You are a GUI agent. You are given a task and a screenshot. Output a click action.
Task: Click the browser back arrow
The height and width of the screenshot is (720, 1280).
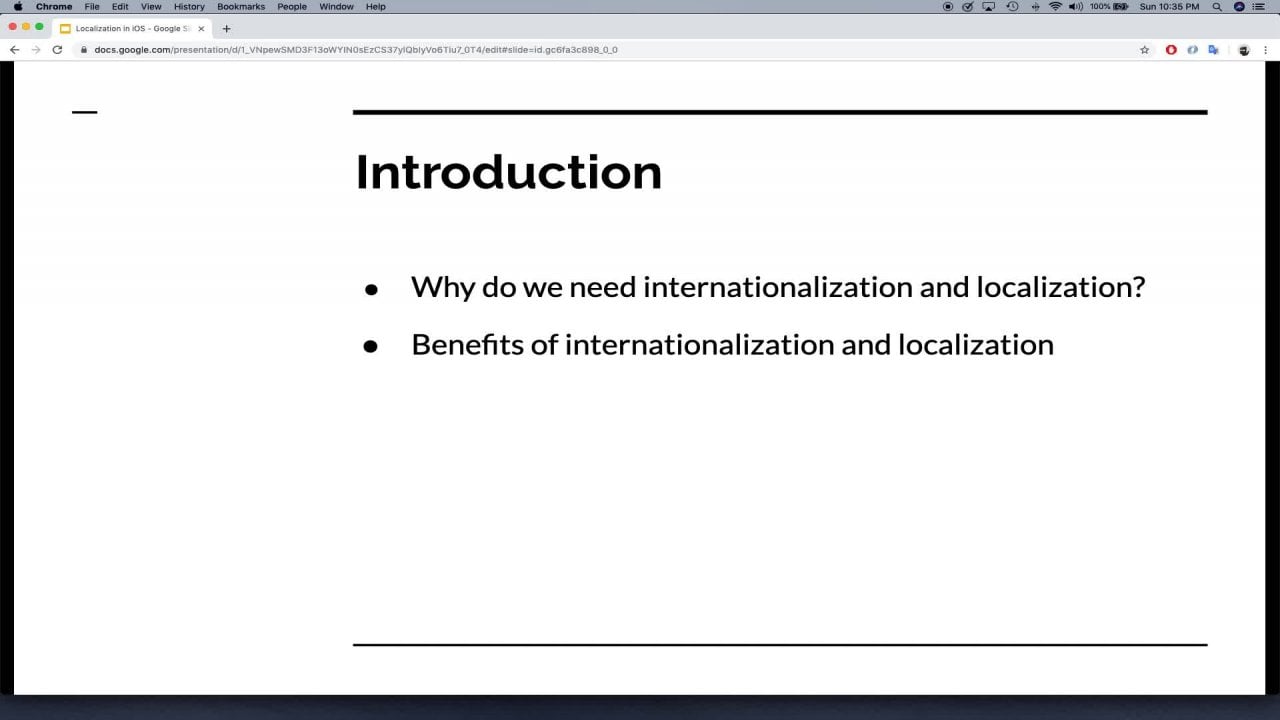tap(14, 50)
